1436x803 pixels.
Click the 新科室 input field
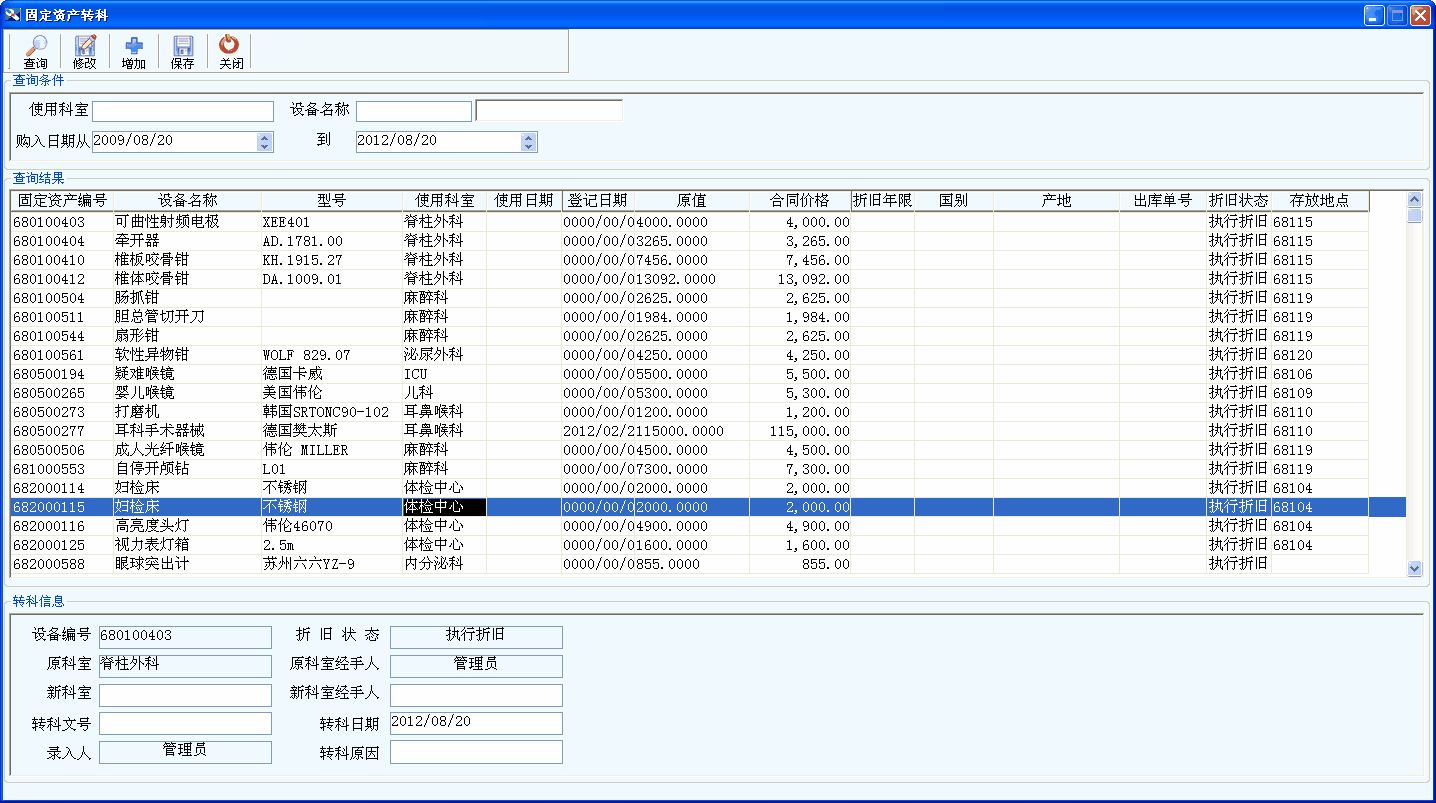tap(185, 695)
